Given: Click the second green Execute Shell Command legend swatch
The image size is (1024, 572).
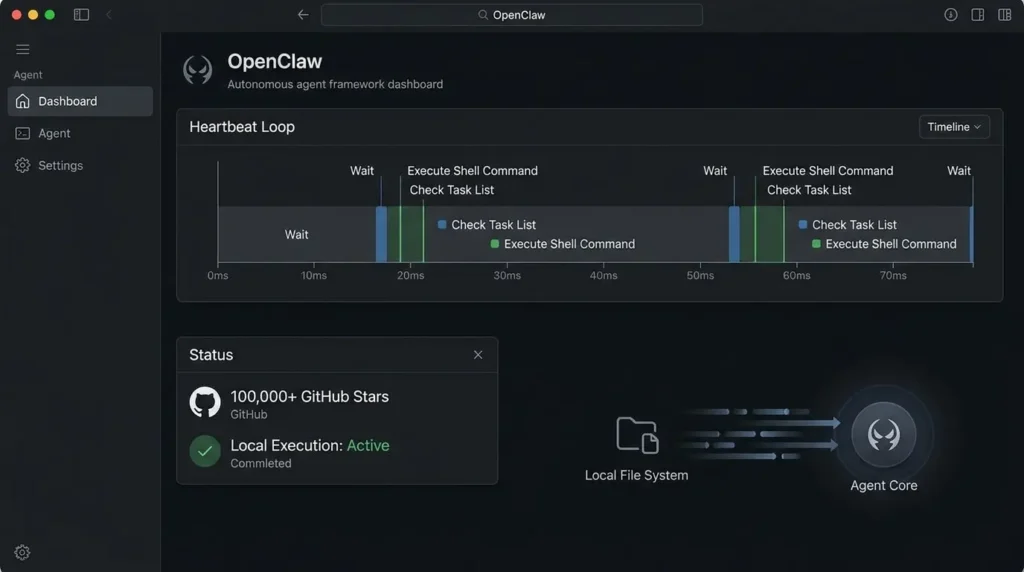Looking at the screenshot, I should coord(816,244).
